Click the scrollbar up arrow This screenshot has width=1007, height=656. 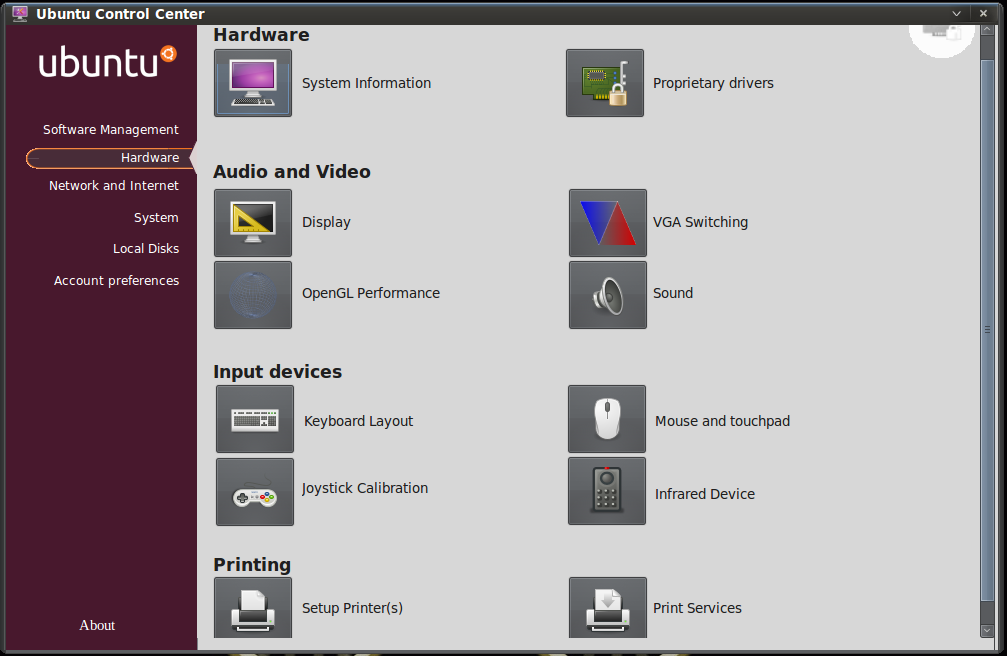point(987,30)
